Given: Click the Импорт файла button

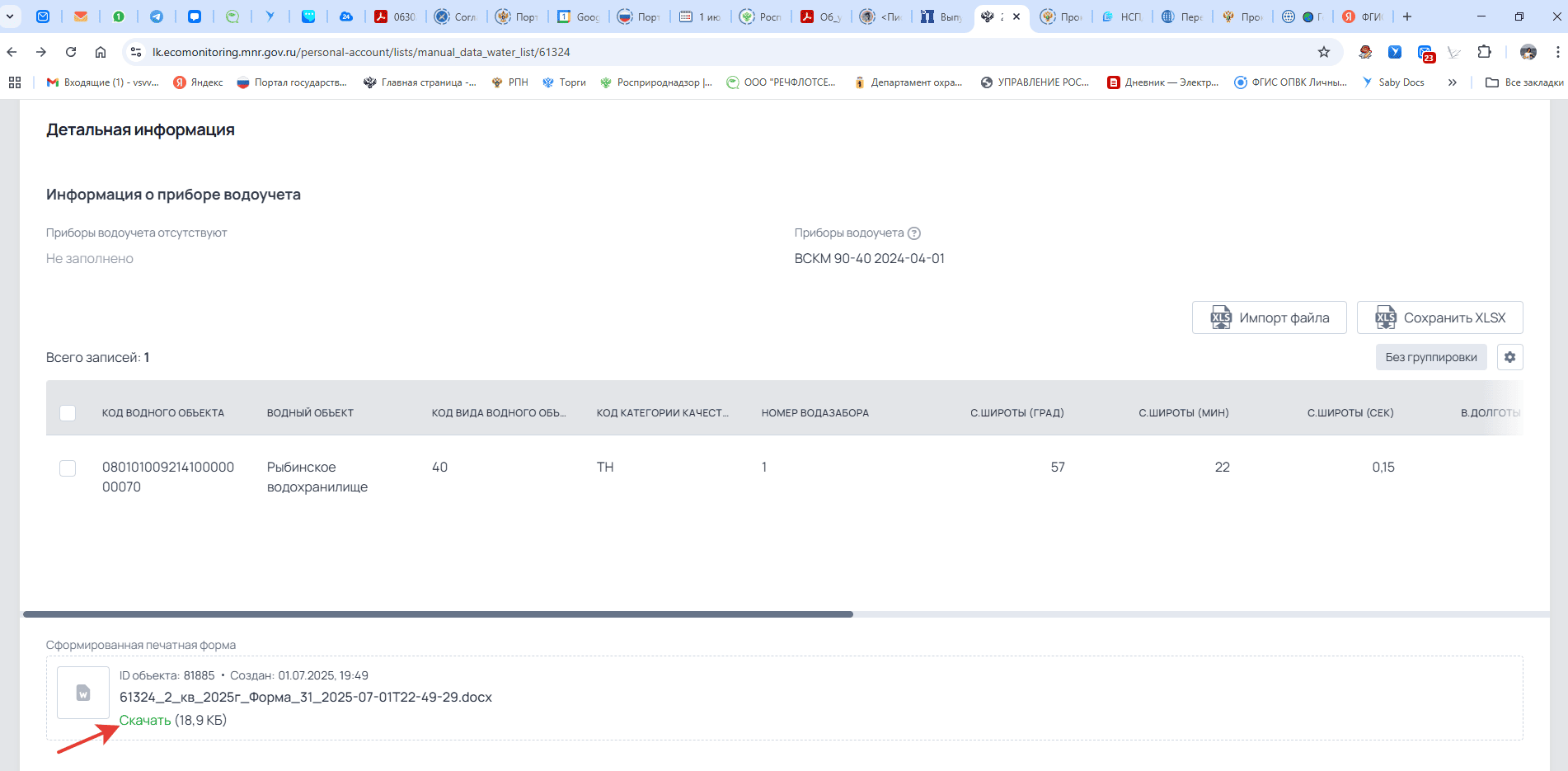Looking at the screenshot, I should tap(1269, 317).
